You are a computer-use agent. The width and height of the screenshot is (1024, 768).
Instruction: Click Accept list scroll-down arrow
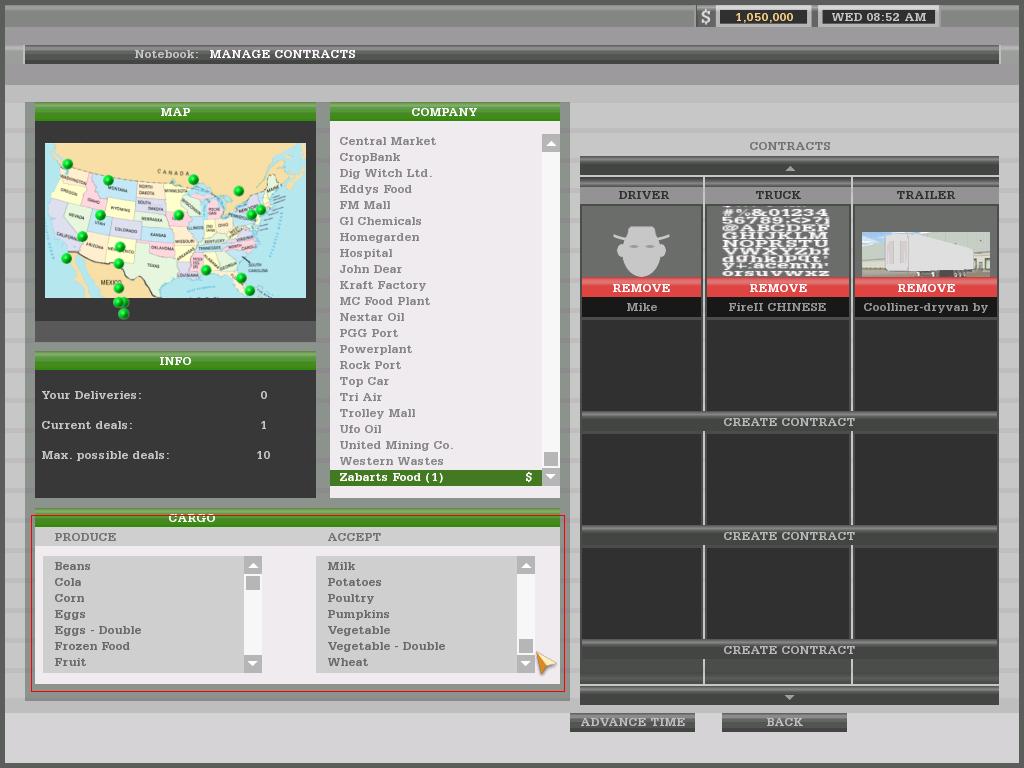click(526, 663)
